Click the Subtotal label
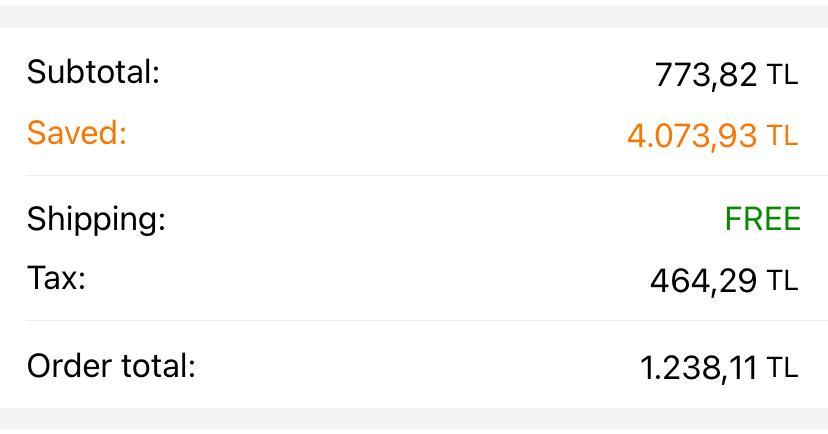 (93, 72)
